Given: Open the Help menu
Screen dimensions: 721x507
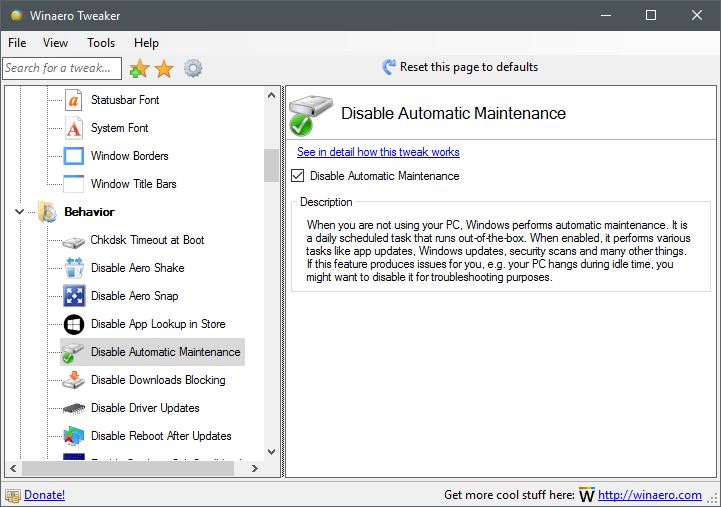Looking at the screenshot, I should (146, 43).
